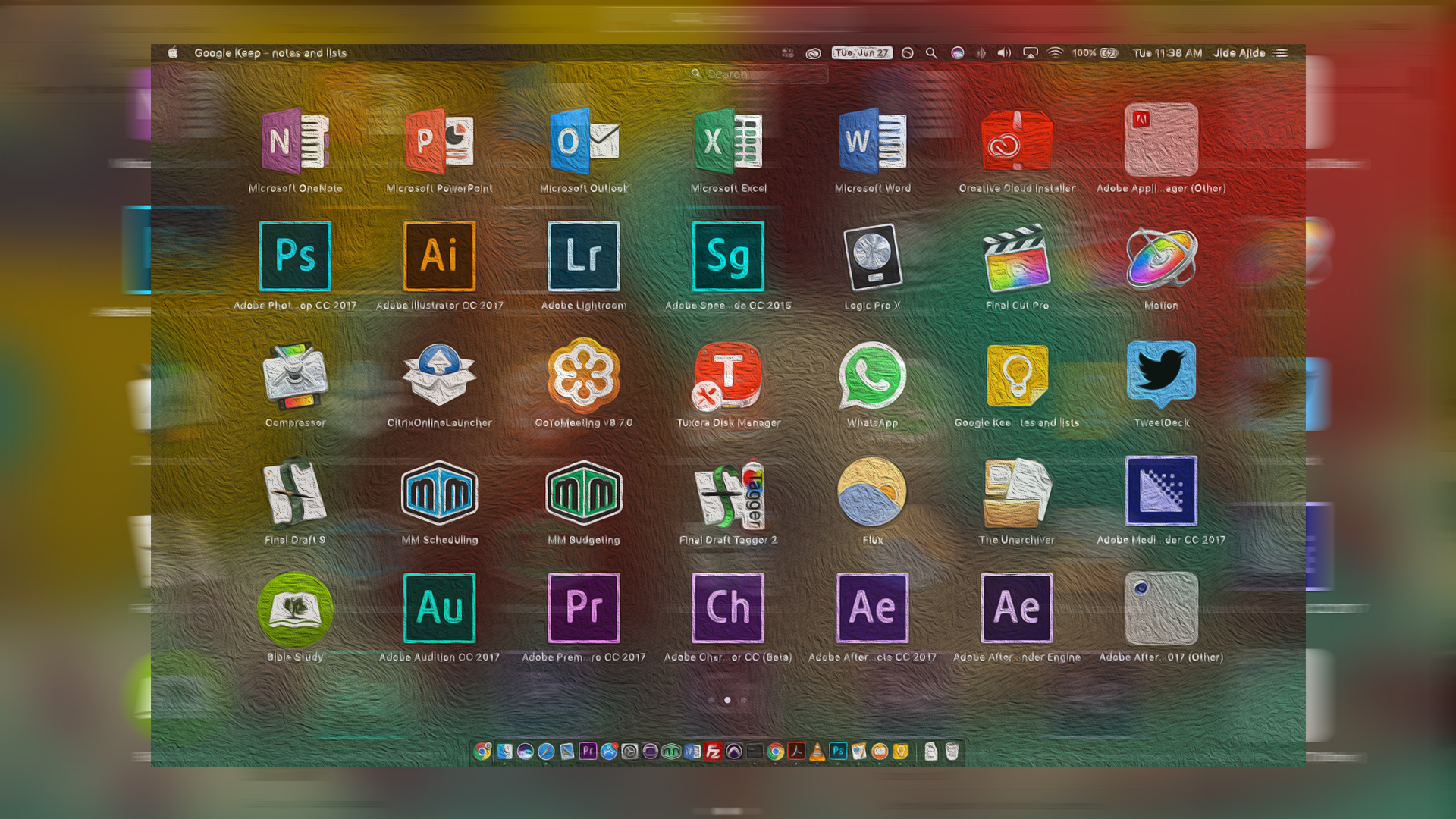Open the Tue, Jun 27 date dropdown
Viewport: 1456px width, 819px height.
(861, 53)
